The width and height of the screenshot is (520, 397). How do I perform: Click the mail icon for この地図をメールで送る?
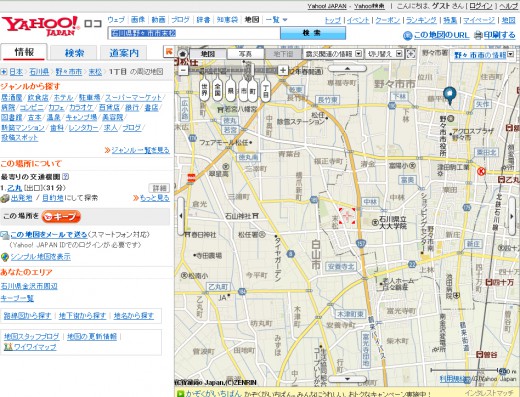tap(5, 235)
